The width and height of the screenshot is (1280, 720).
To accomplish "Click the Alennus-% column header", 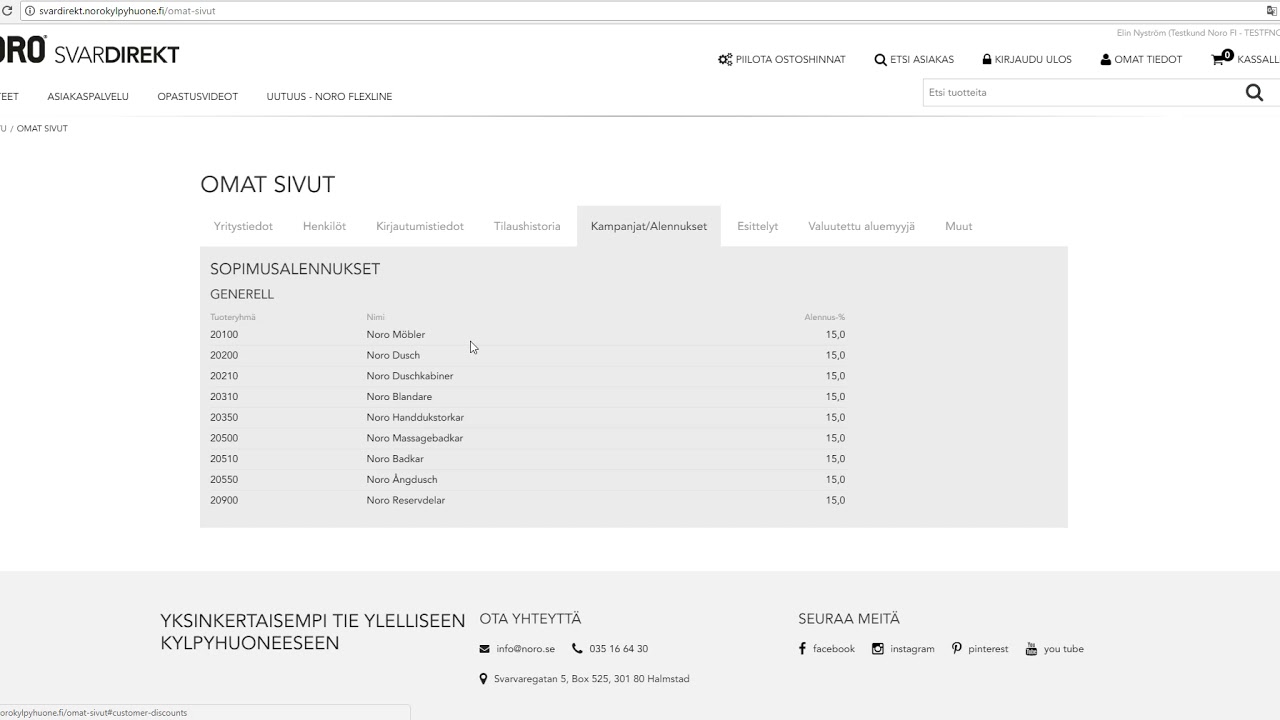I will click(x=825, y=317).
